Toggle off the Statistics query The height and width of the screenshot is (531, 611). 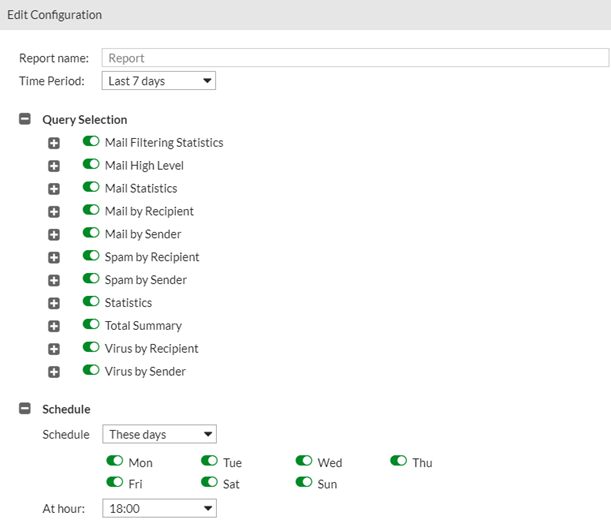pos(91,302)
